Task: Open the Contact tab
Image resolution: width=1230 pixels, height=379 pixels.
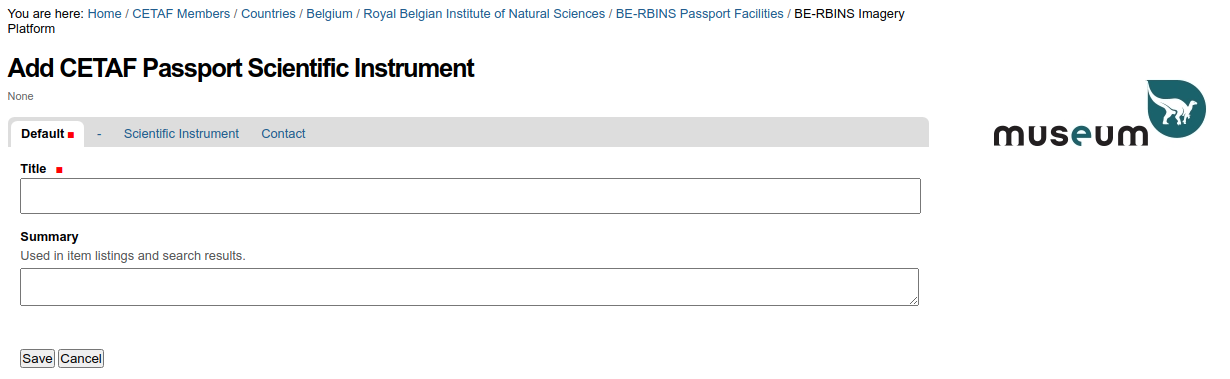Action: click(283, 133)
